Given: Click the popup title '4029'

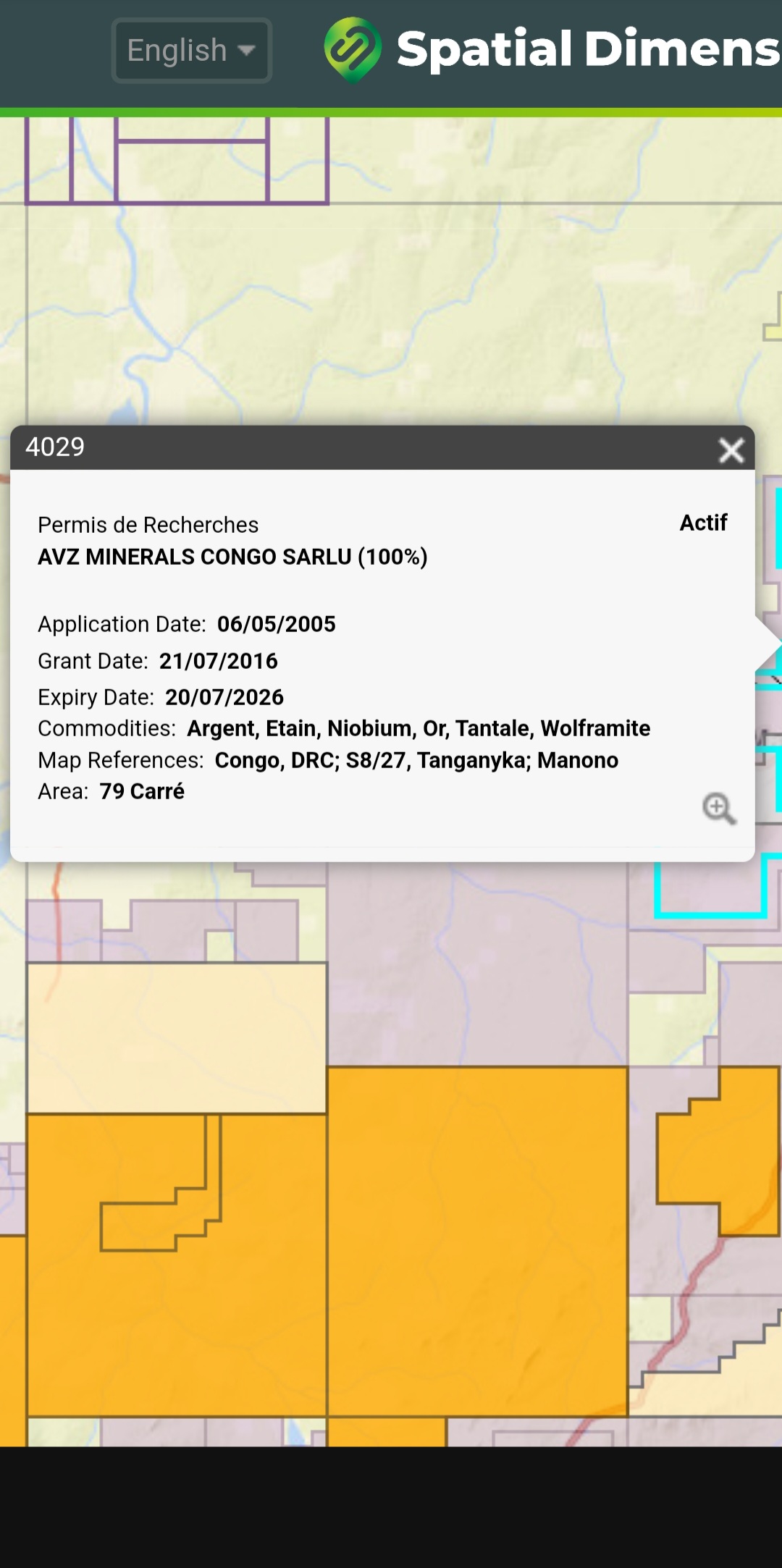Looking at the screenshot, I should [x=55, y=447].
